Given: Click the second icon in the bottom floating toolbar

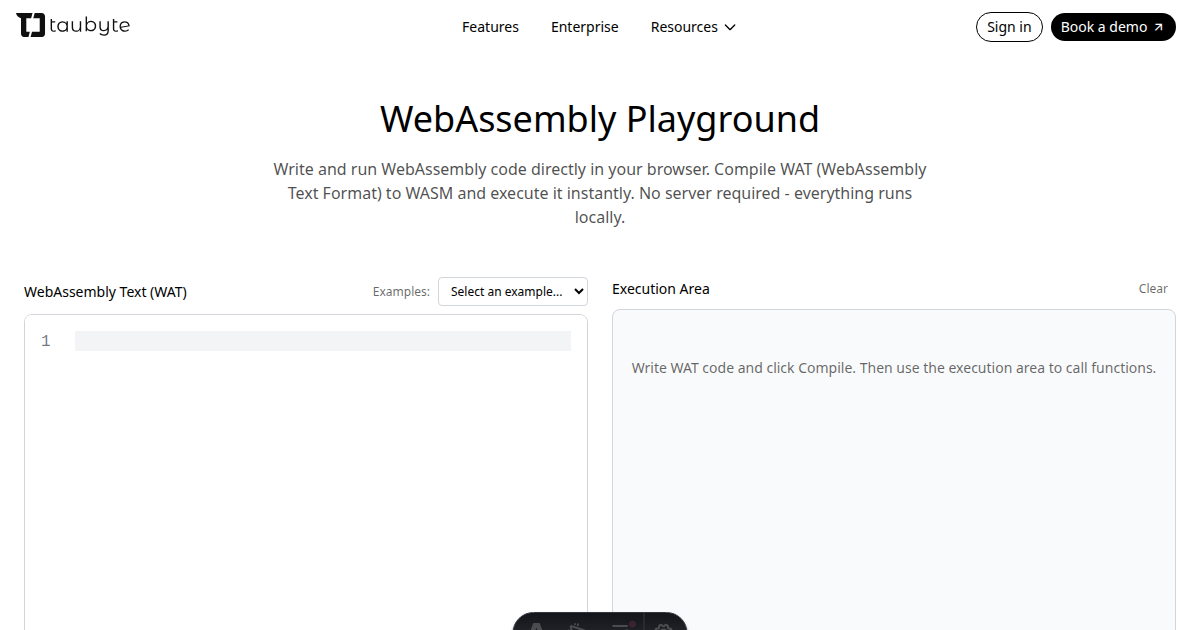Looking at the screenshot, I should pyautogui.click(x=578, y=627).
